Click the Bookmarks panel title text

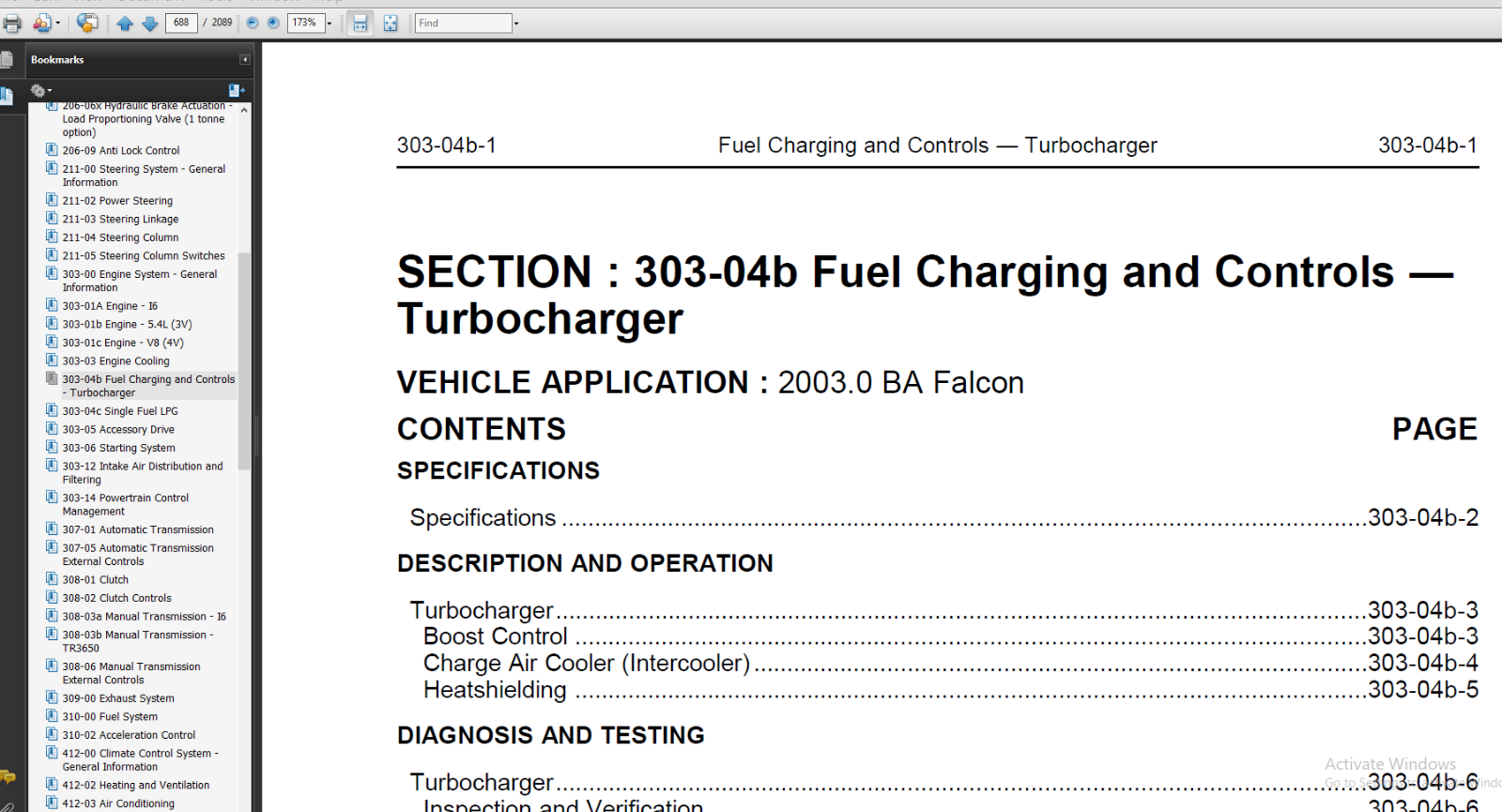point(57,59)
